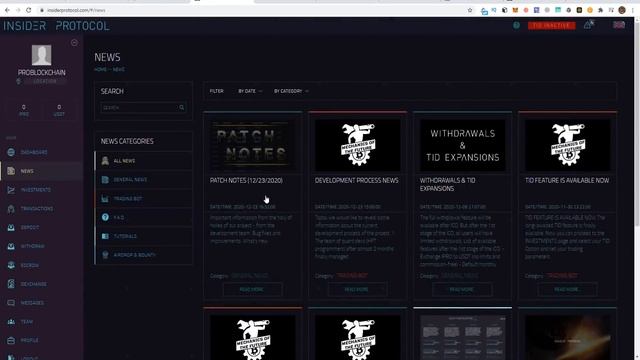
Task: Open the TID Feature Is Available Now title
Action: point(567,180)
